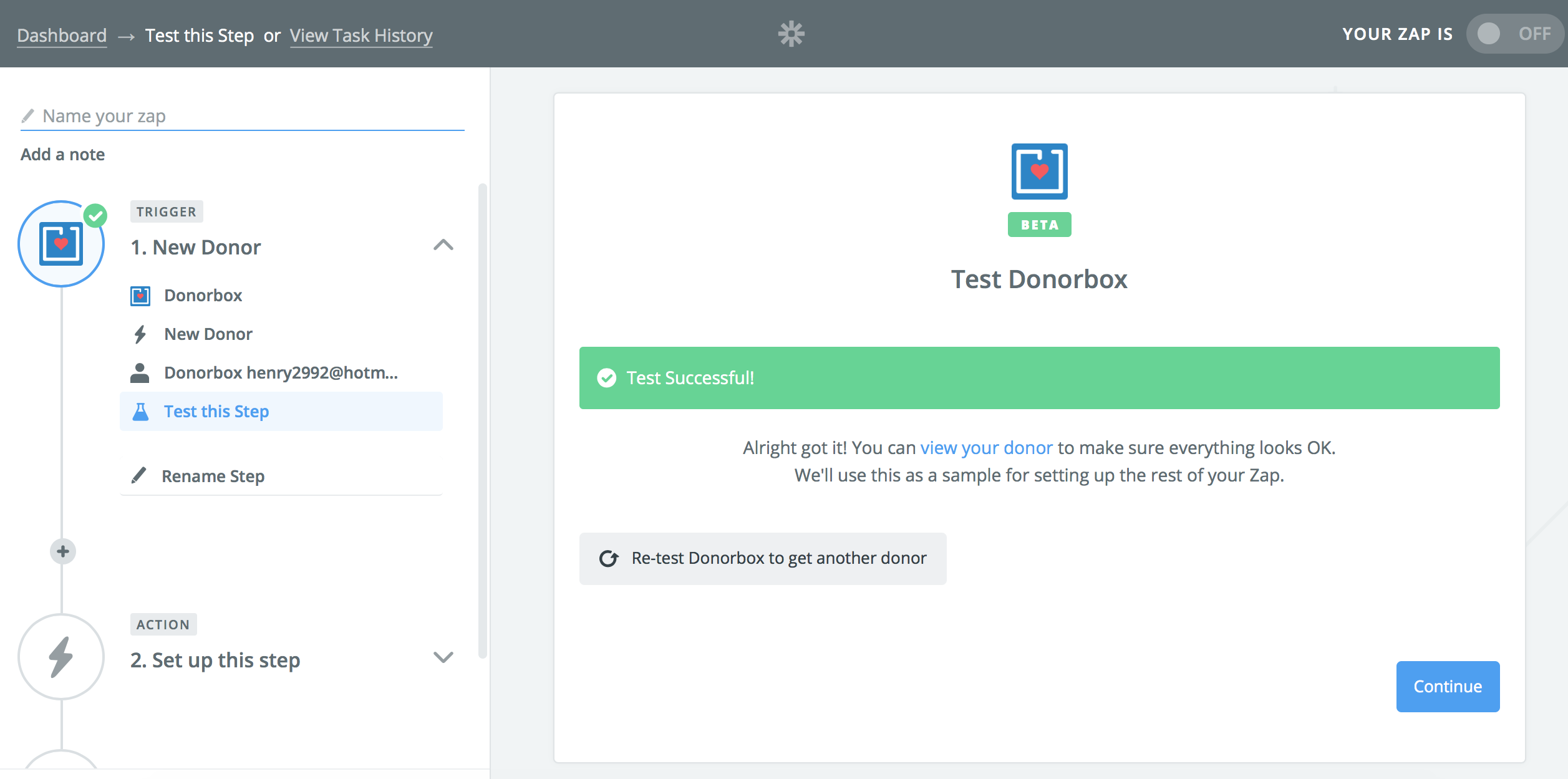The width and height of the screenshot is (1568, 779).
Task: Click the Continue button
Action: (x=1447, y=686)
